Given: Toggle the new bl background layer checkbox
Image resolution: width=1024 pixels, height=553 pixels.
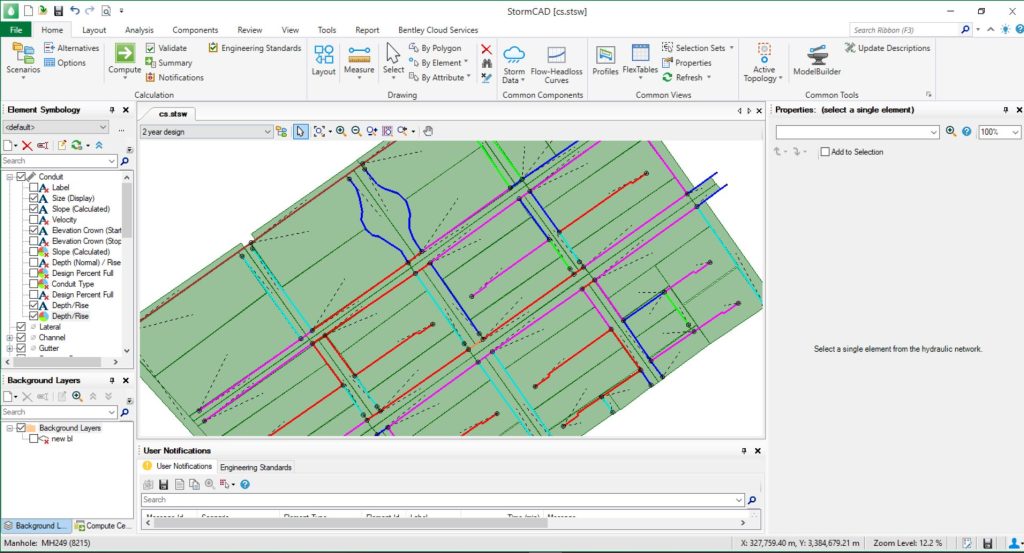Looking at the screenshot, I should 34,439.
